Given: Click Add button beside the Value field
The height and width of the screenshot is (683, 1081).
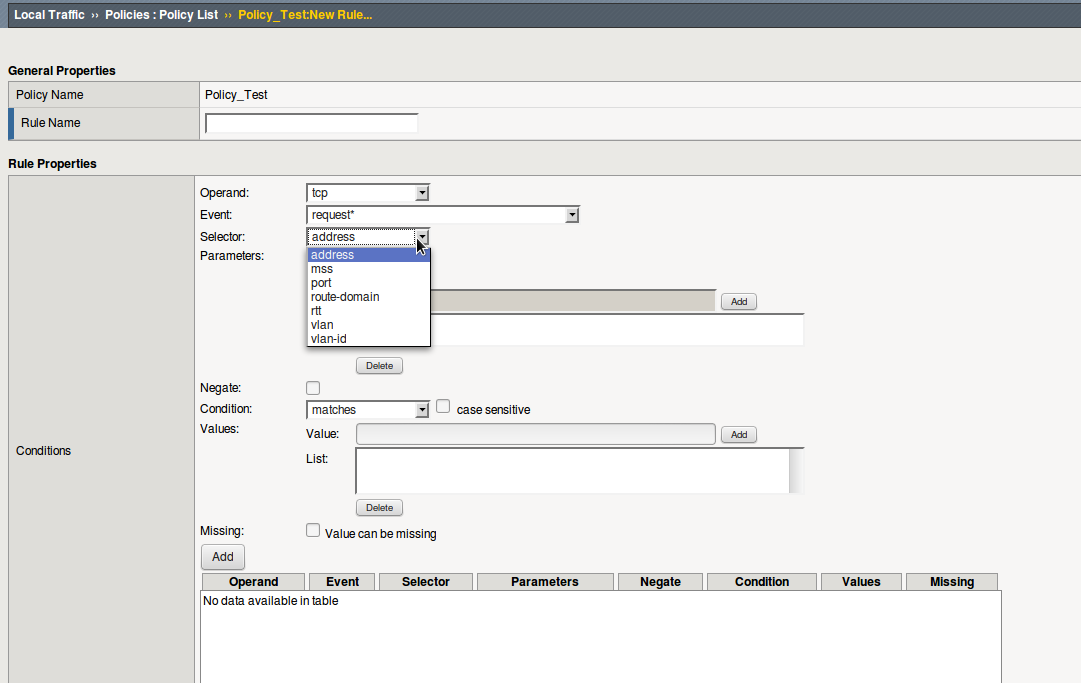Looking at the screenshot, I should point(738,435).
